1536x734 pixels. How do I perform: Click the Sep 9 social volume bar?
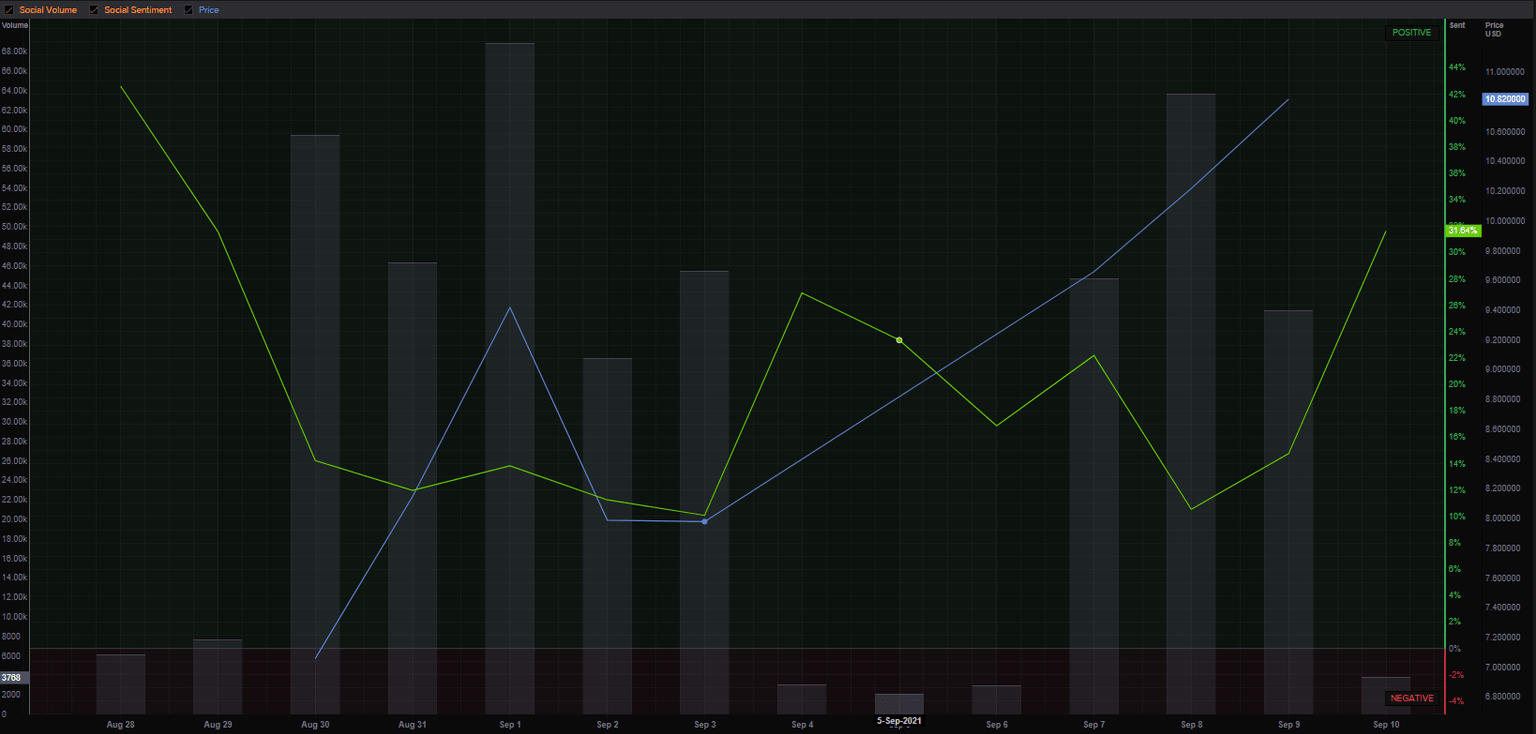[1289, 512]
